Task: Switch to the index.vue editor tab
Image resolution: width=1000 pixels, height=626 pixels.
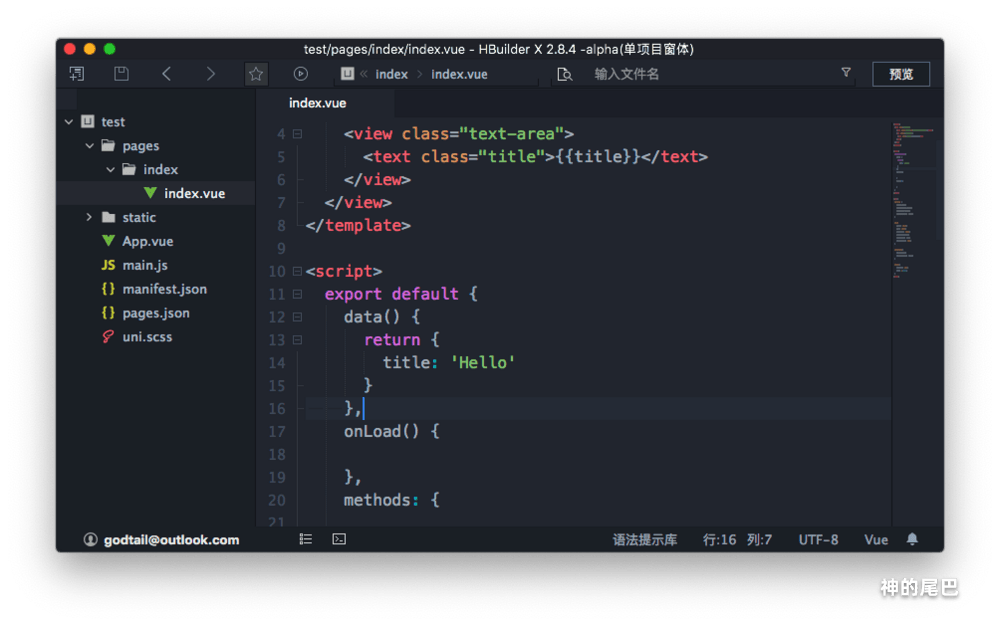Action: (x=317, y=103)
